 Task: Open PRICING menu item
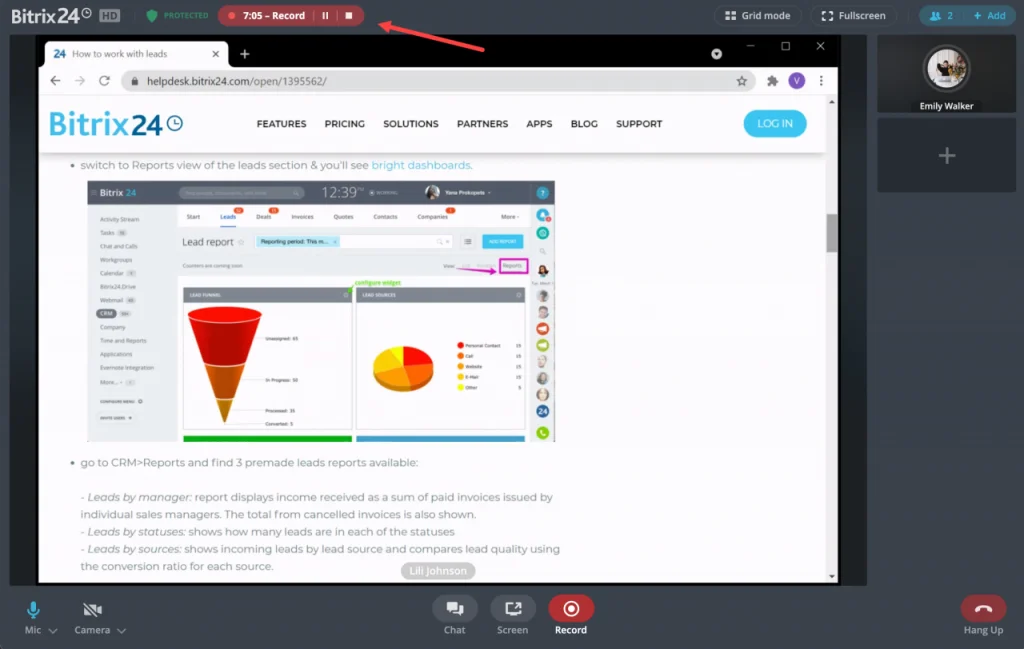pyautogui.click(x=344, y=124)
